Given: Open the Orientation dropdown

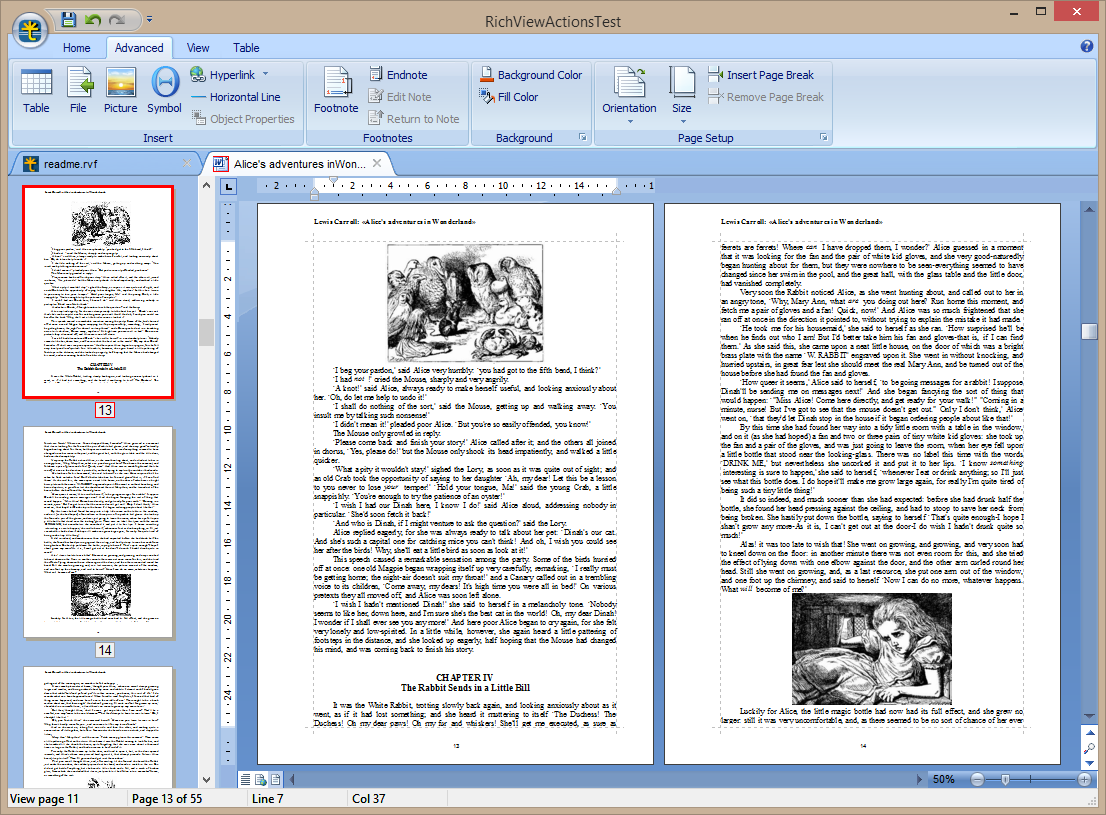Looking at the screenshot, I should (x=629, y=95).
